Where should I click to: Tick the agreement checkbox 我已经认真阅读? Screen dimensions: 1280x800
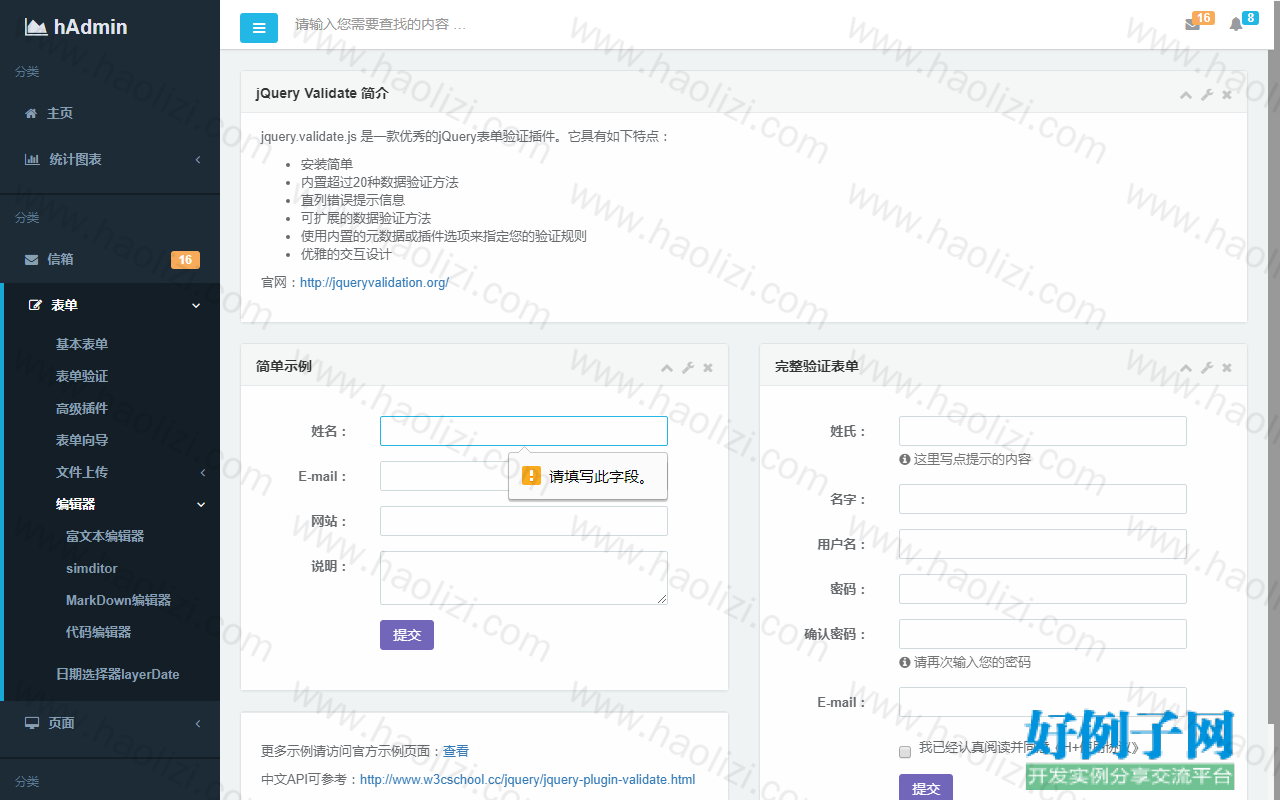tap(905, 751)
